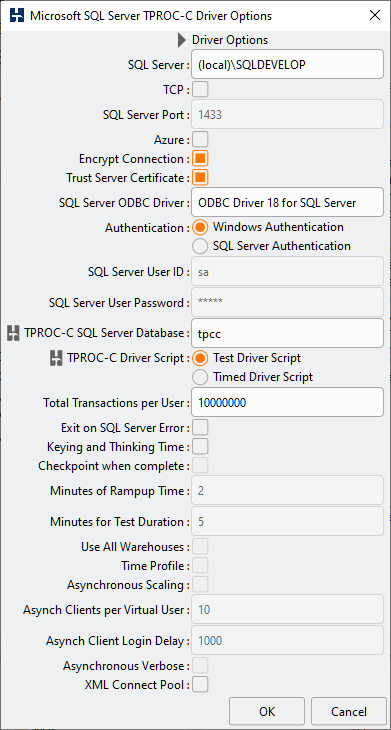Click the Encrypt Connection label
The width and height of the screenshot is (391, 730).
pos(134,159)
